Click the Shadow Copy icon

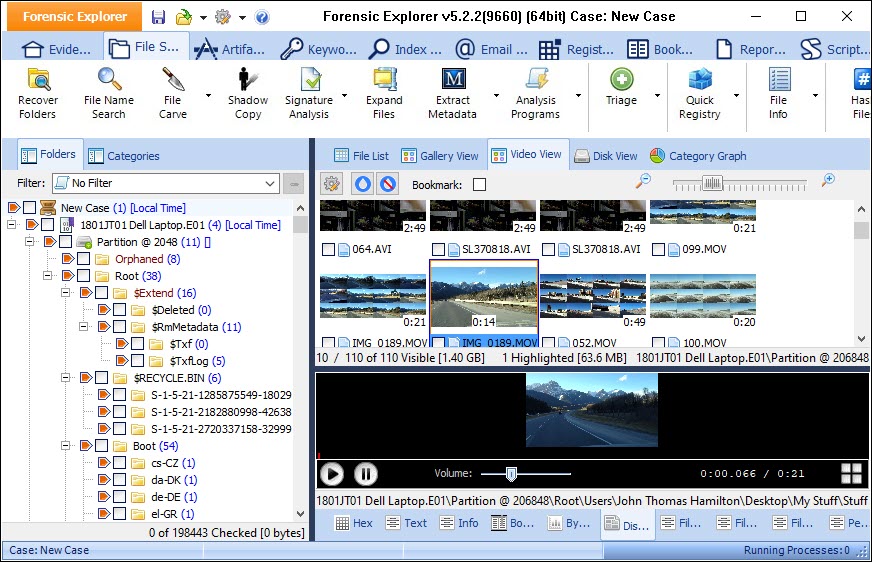point(247,81)
